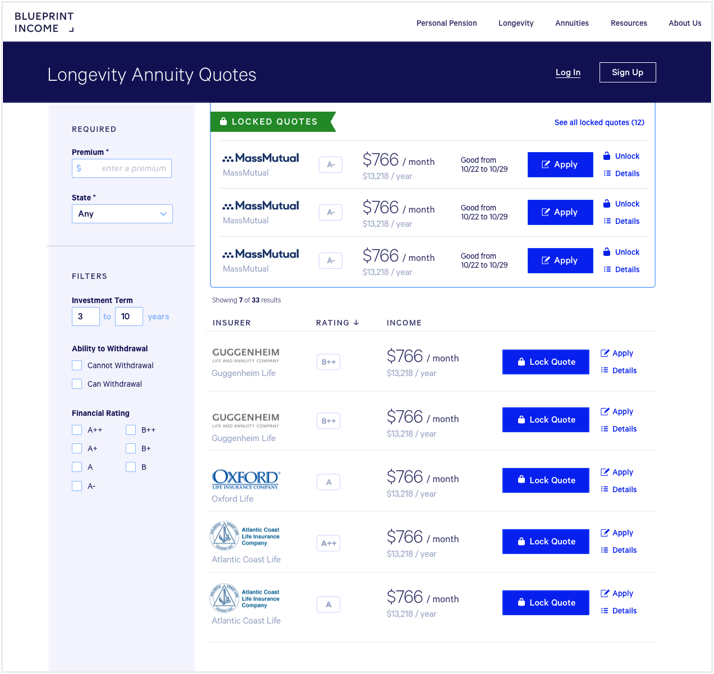Click the Investment Term minimum field with 3

[86, 317]
